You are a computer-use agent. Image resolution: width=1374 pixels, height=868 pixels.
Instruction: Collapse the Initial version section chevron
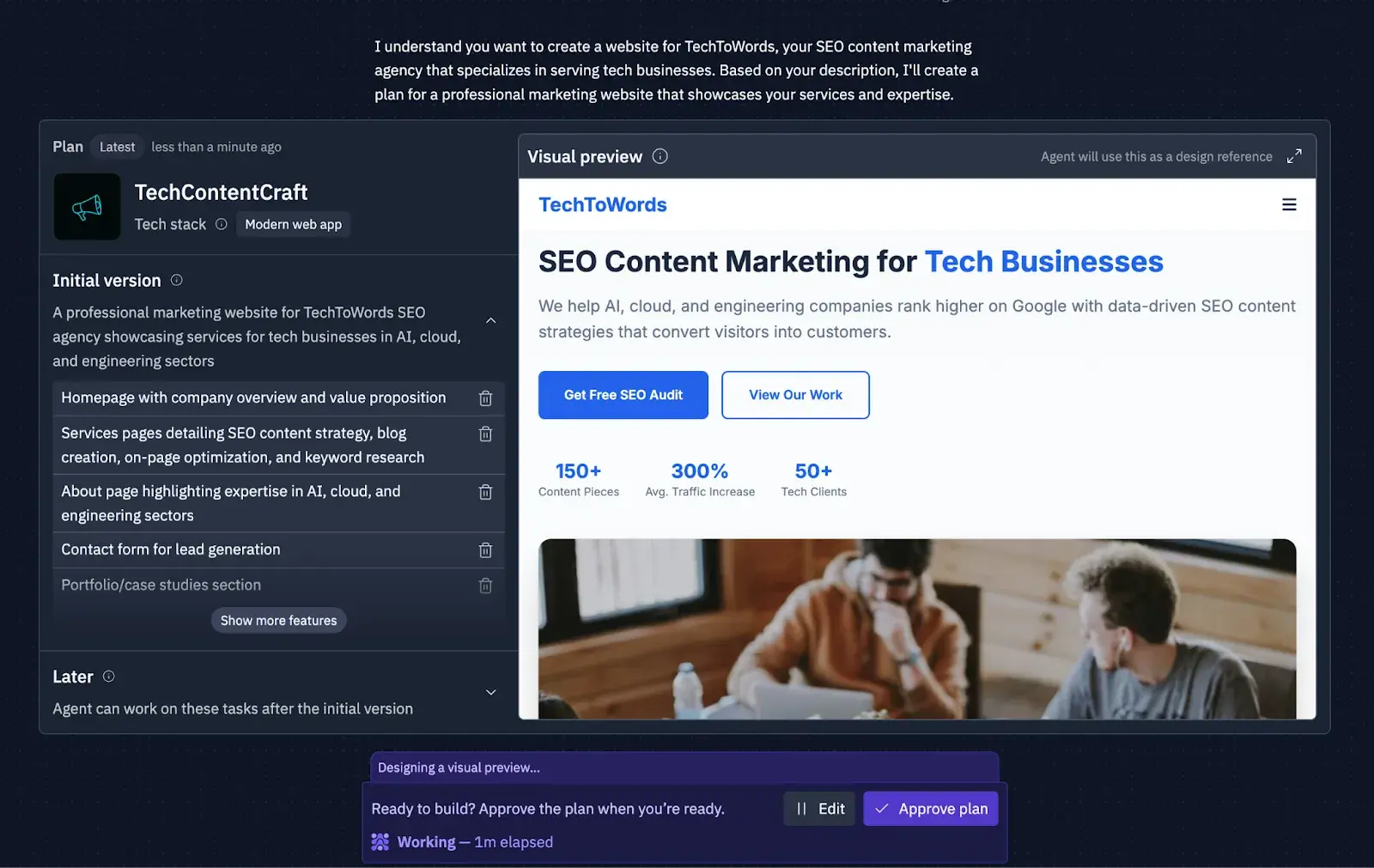coord(491,320)
